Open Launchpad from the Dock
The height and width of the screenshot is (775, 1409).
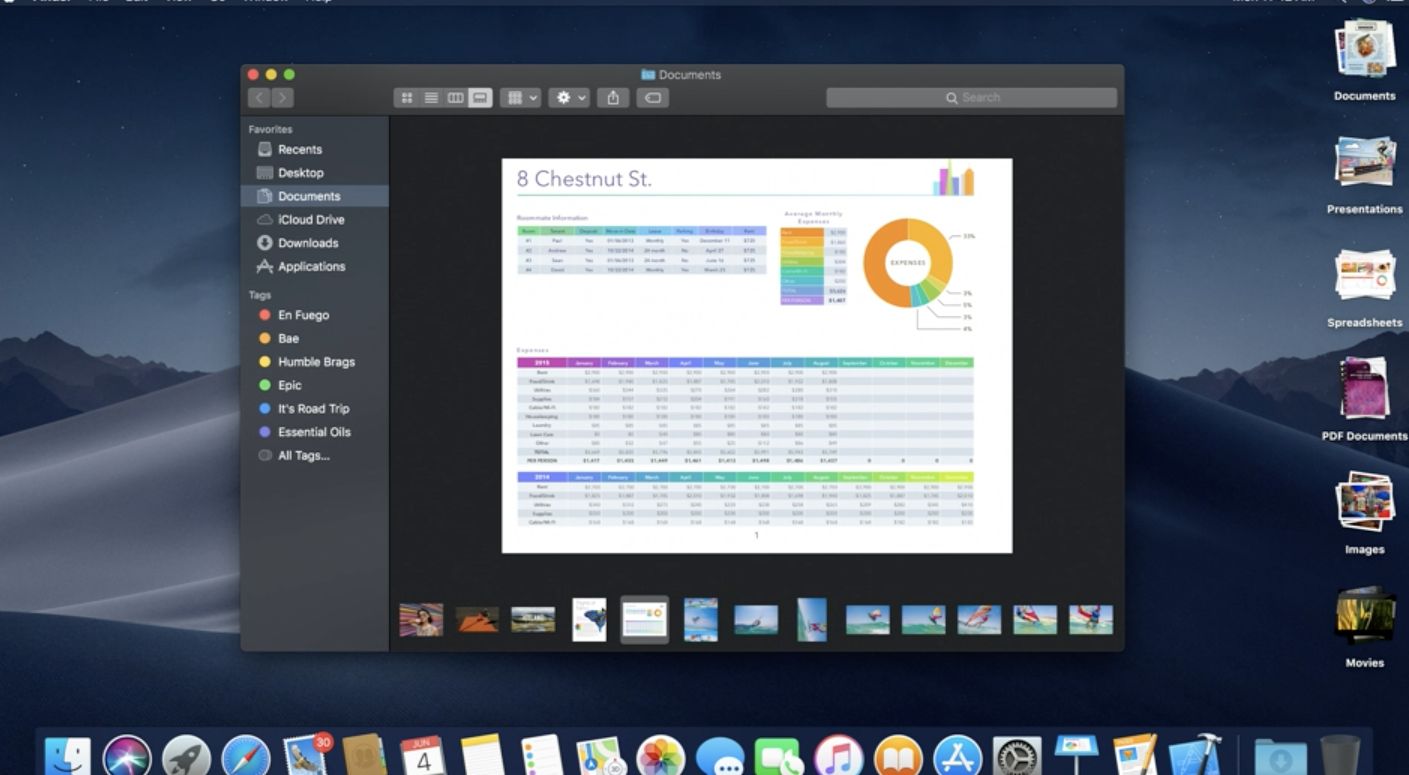pos(186,757)
